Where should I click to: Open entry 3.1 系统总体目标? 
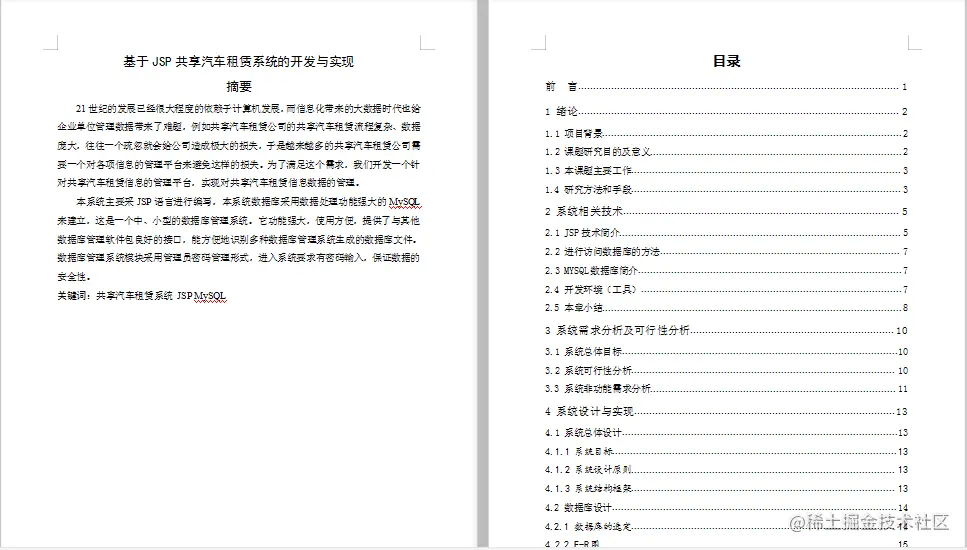(x=726, y=351)
